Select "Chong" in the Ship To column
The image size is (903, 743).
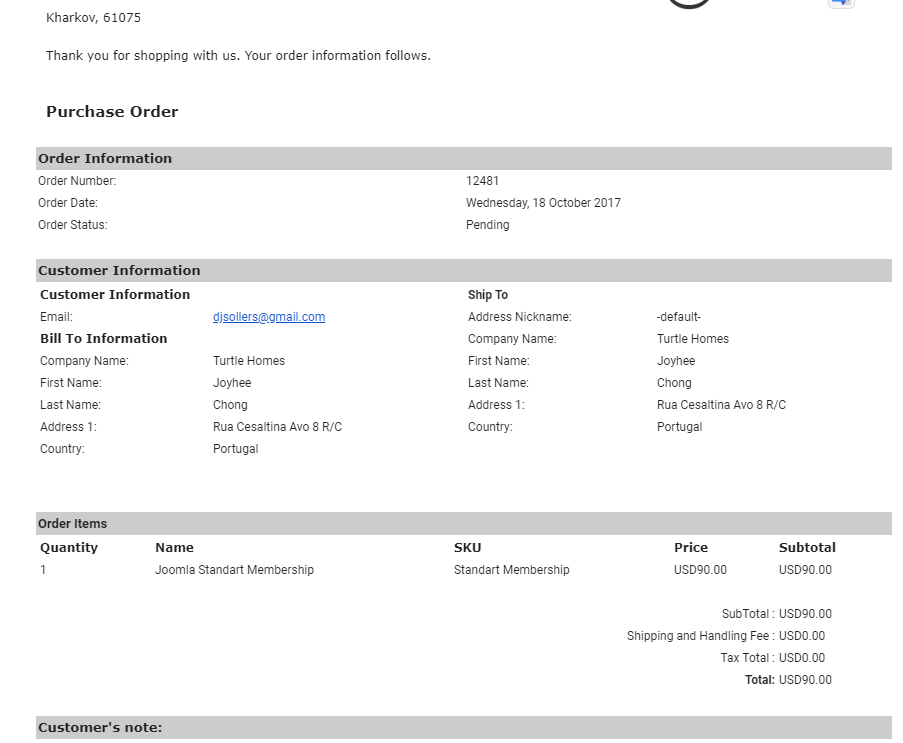674,383
